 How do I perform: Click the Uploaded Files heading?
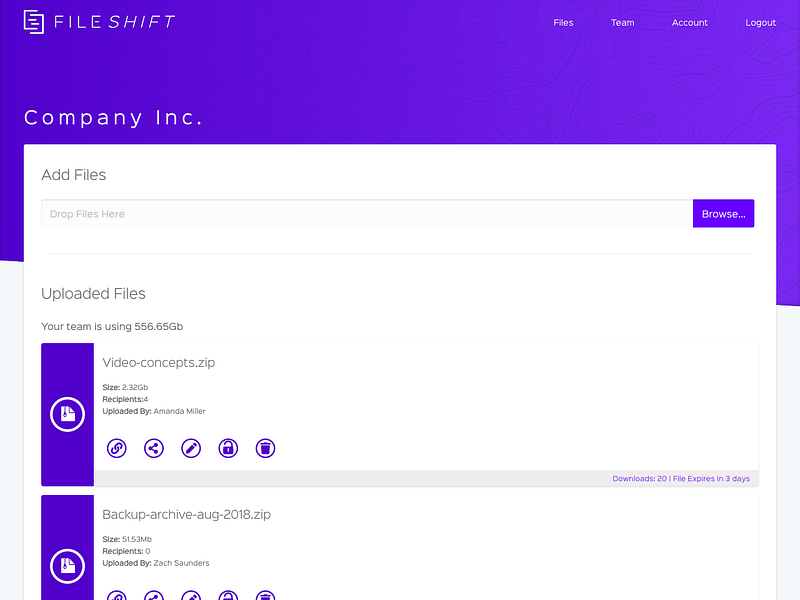93,294
